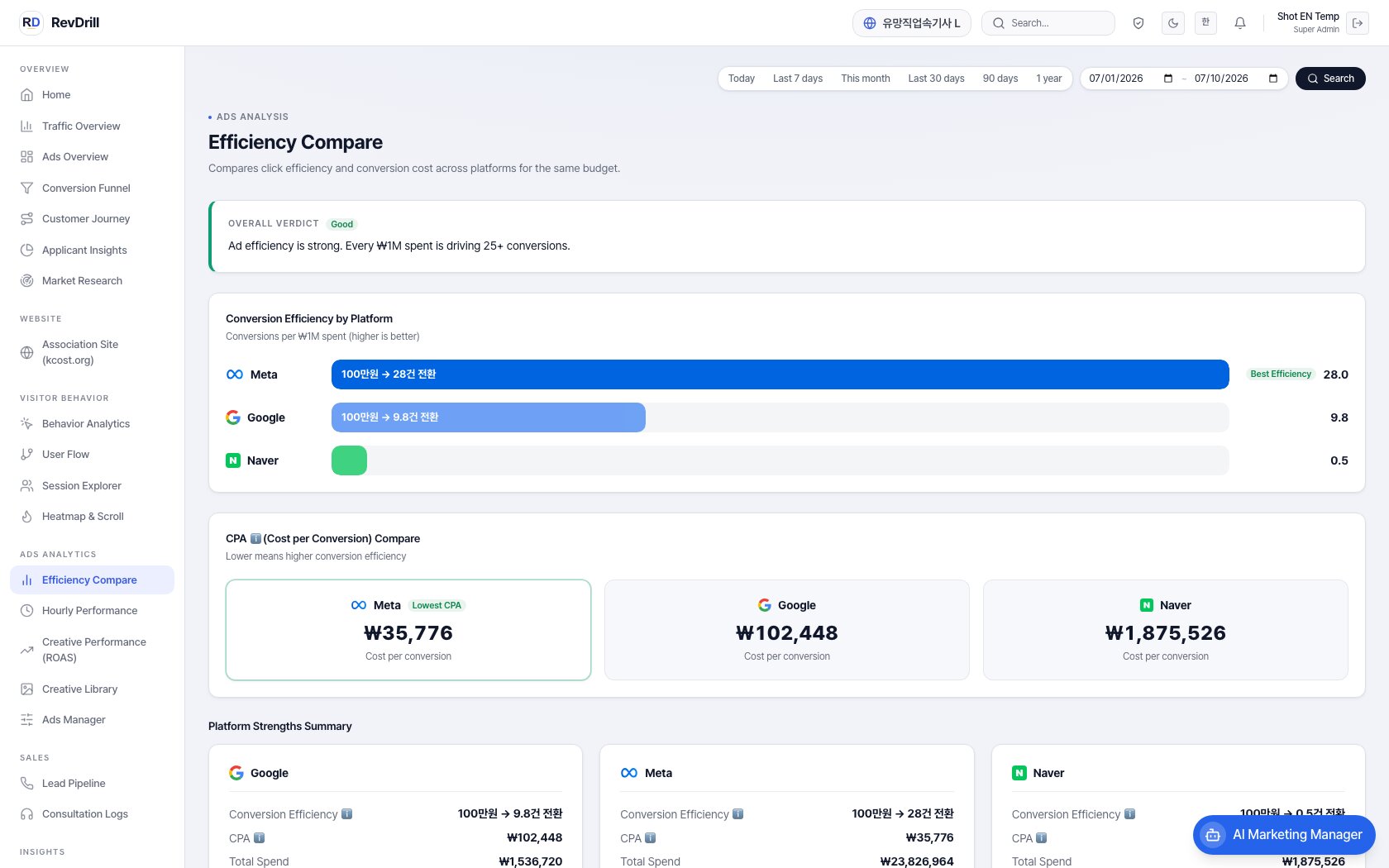Click the Conversion Efficiency info icon in the Meta card
This screenshot has width=1389, height=868.
[738, 814]
